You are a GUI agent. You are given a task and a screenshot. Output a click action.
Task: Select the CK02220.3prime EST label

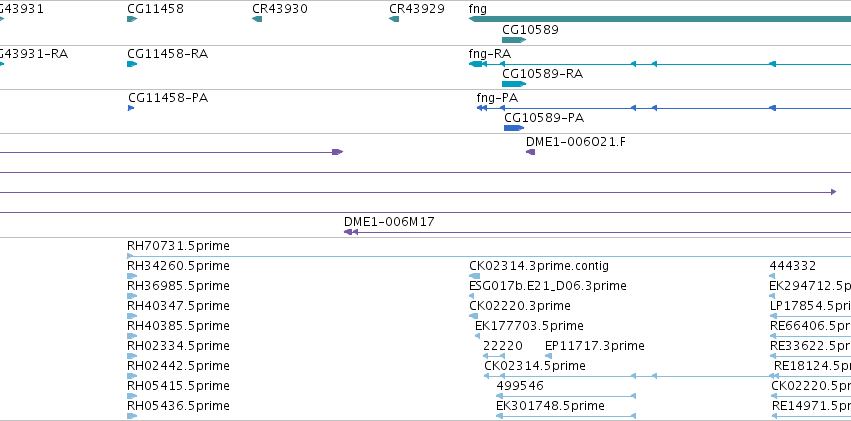point(520,306)
